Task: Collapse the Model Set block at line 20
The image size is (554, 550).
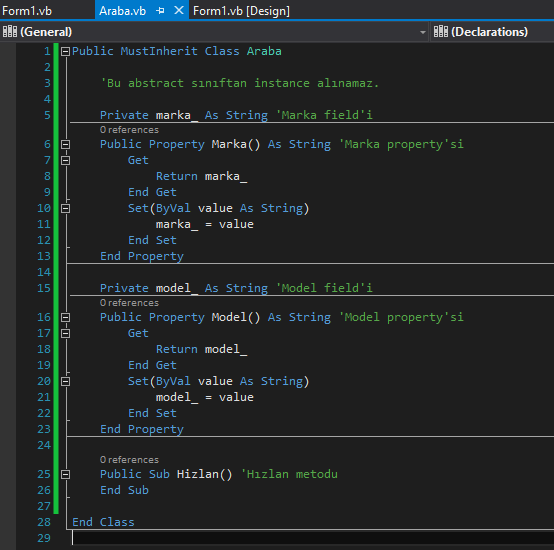Action: coord(65,382)
